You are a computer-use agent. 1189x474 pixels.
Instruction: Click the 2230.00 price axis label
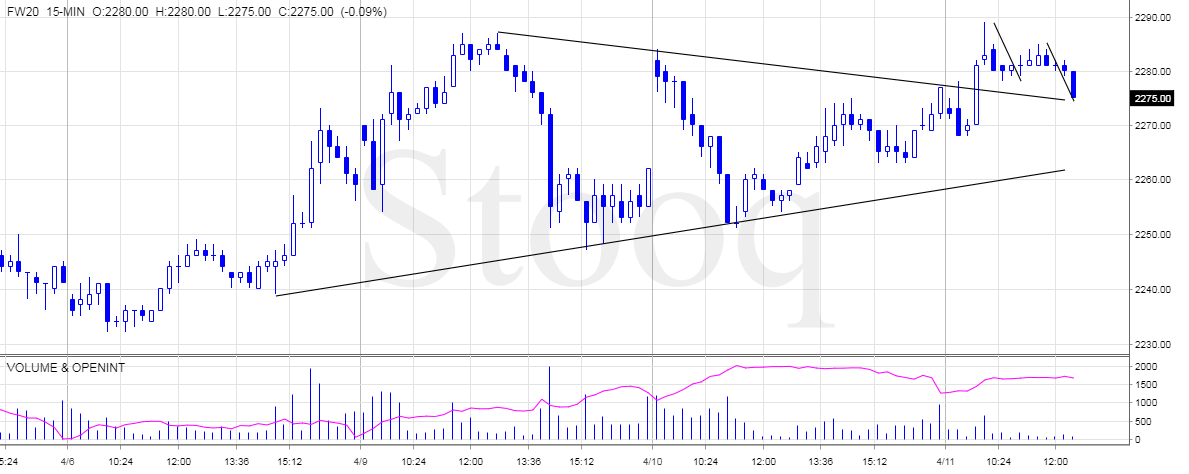pos(1151,344)
